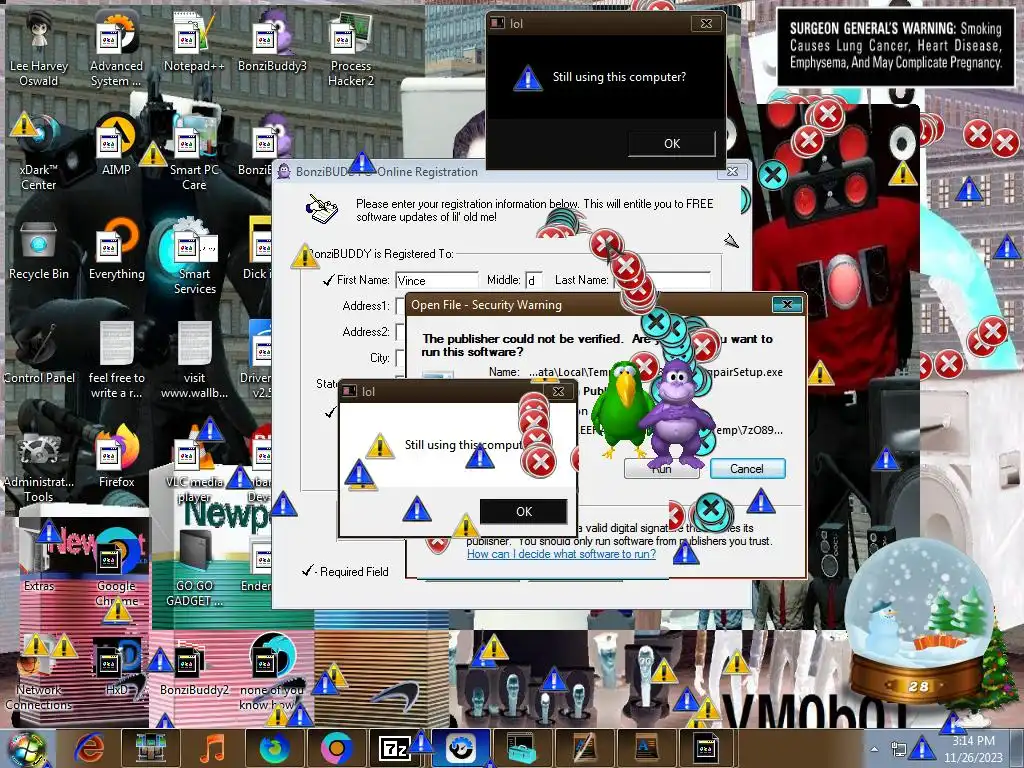The image size is (1024, 768).
Task: Open the toolbox taskbar icon
Action: [x=522, y=748]
